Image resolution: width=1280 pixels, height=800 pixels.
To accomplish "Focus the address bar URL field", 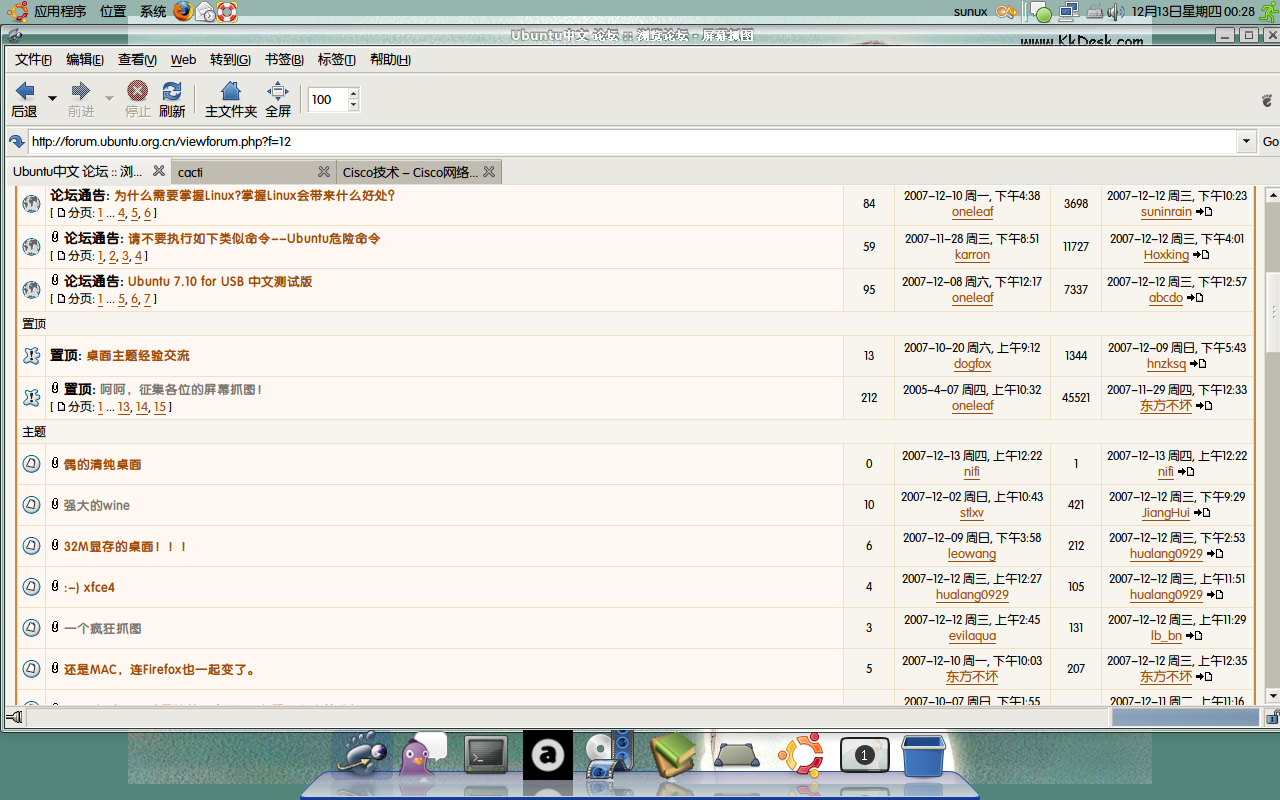I will pos(632,142).
